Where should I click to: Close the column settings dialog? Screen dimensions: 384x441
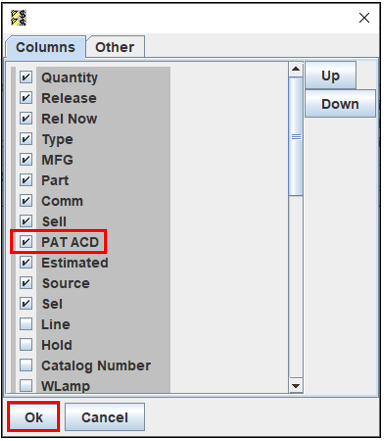coord(364,18)
